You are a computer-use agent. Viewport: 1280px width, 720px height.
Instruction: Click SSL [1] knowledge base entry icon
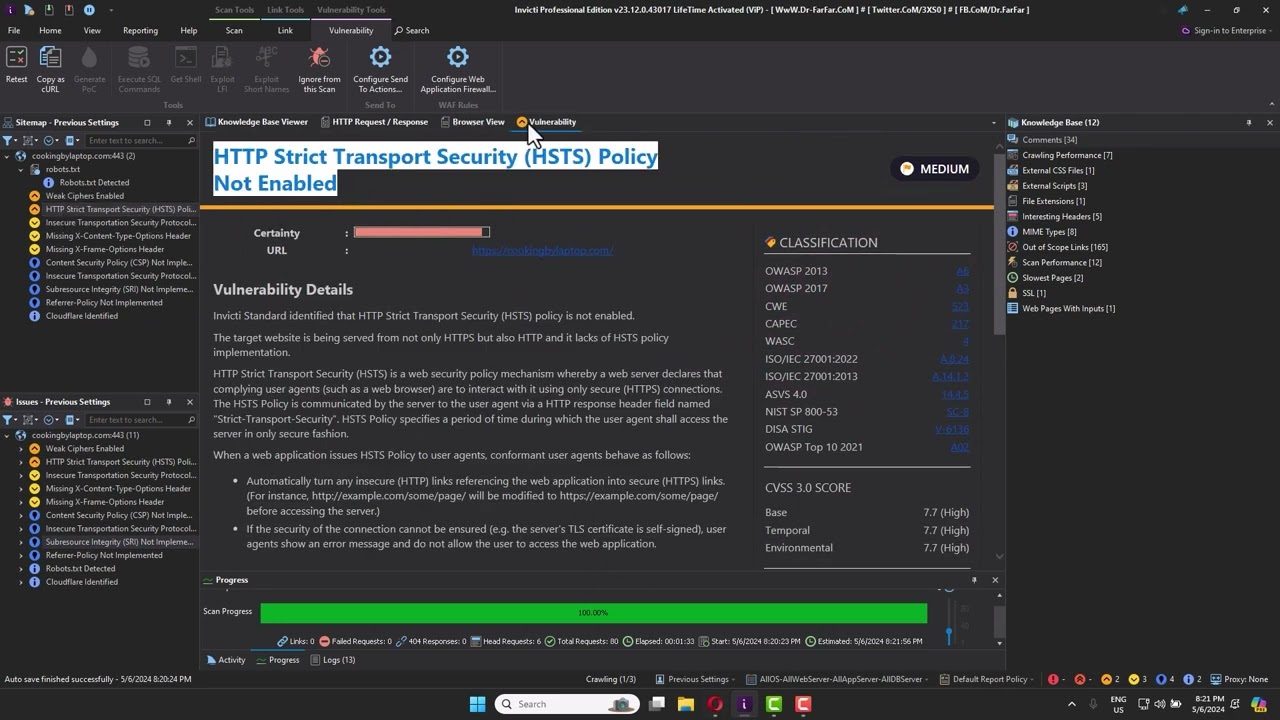pyautogui.click(x=1013, y=293)
